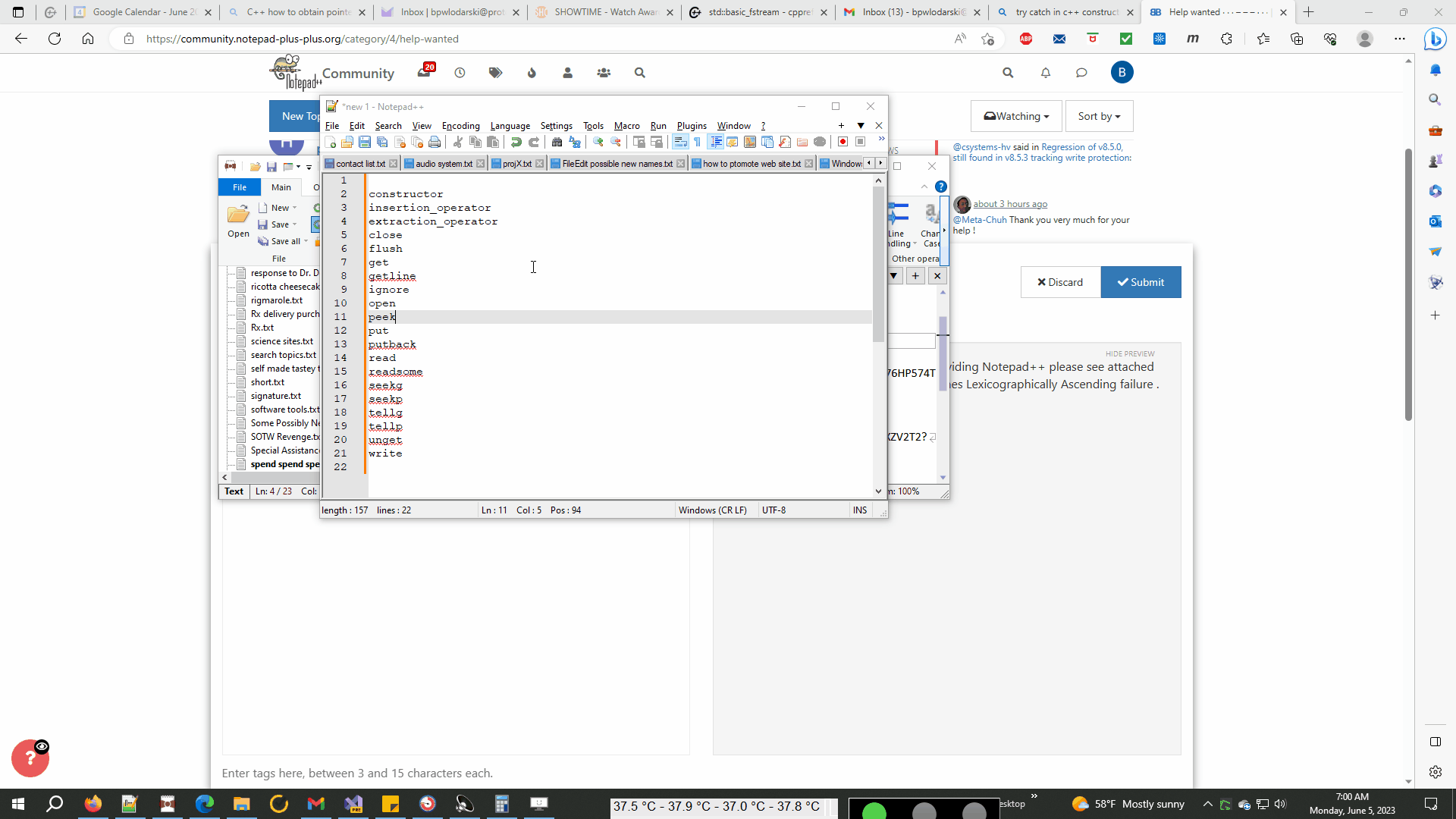This screenshot has height=819, width=1456.
Task: Close the projX.txt tab
Action: tap(539, 164)
